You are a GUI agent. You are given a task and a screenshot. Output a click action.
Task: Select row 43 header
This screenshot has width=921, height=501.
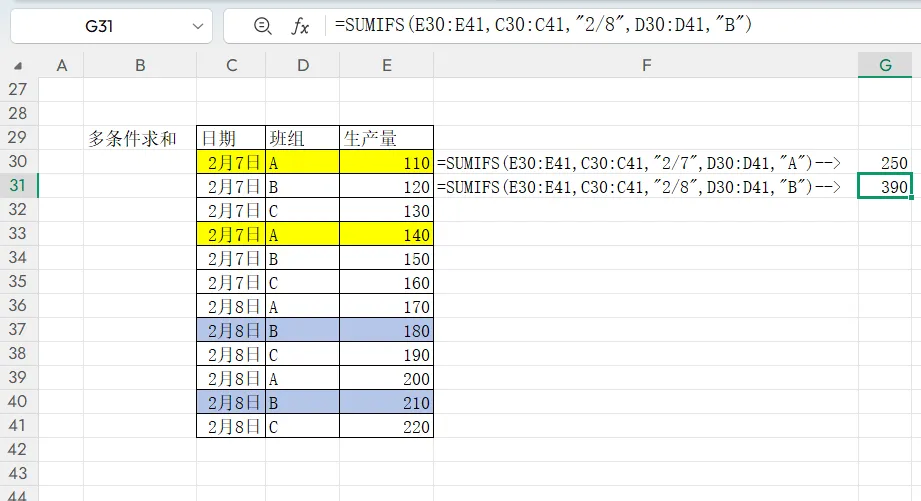point(18,474)
